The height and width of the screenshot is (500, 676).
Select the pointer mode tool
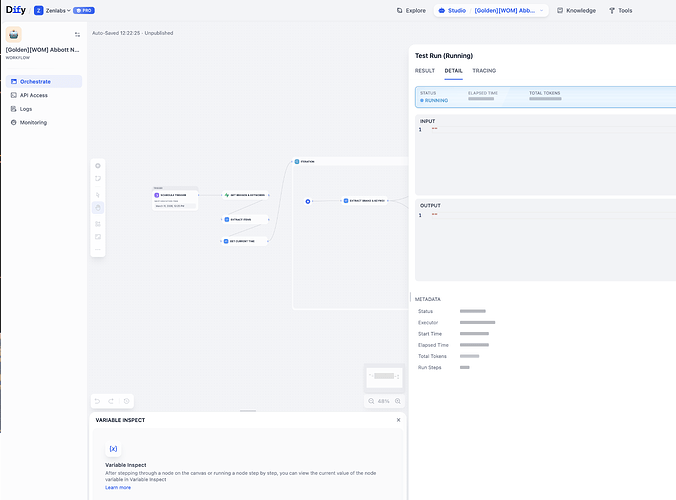(x=98, y=194)
